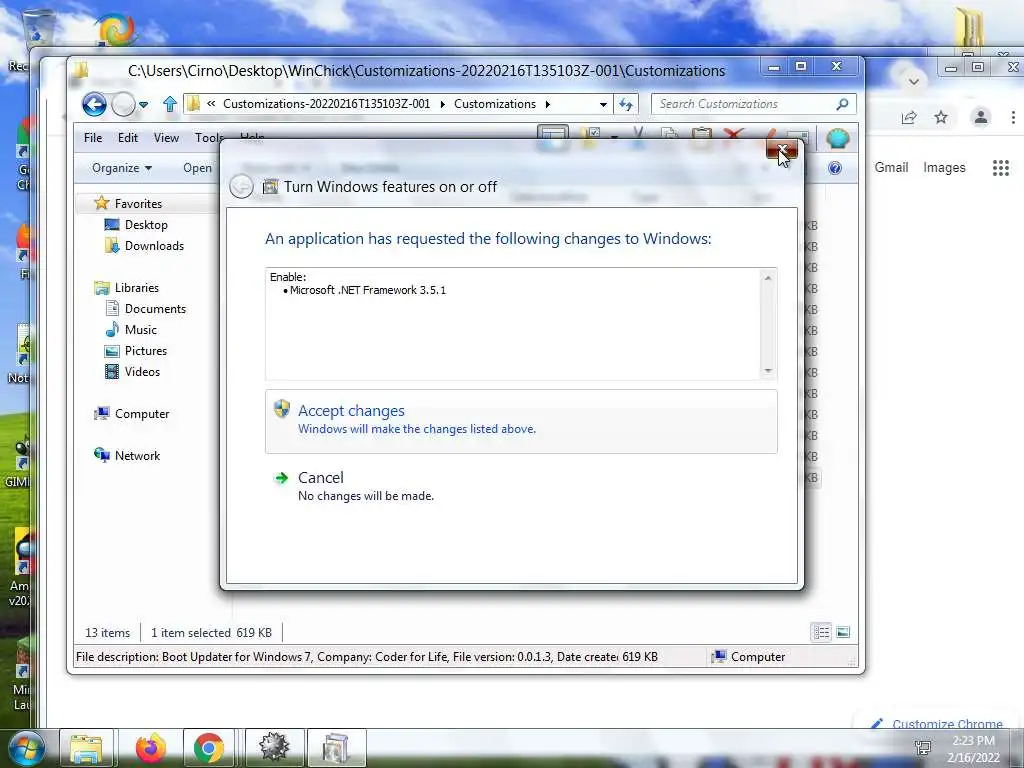Expand arrow after Customizations breadcrumb
This screenshot has height=768, width=1024.
pos(547,104)
